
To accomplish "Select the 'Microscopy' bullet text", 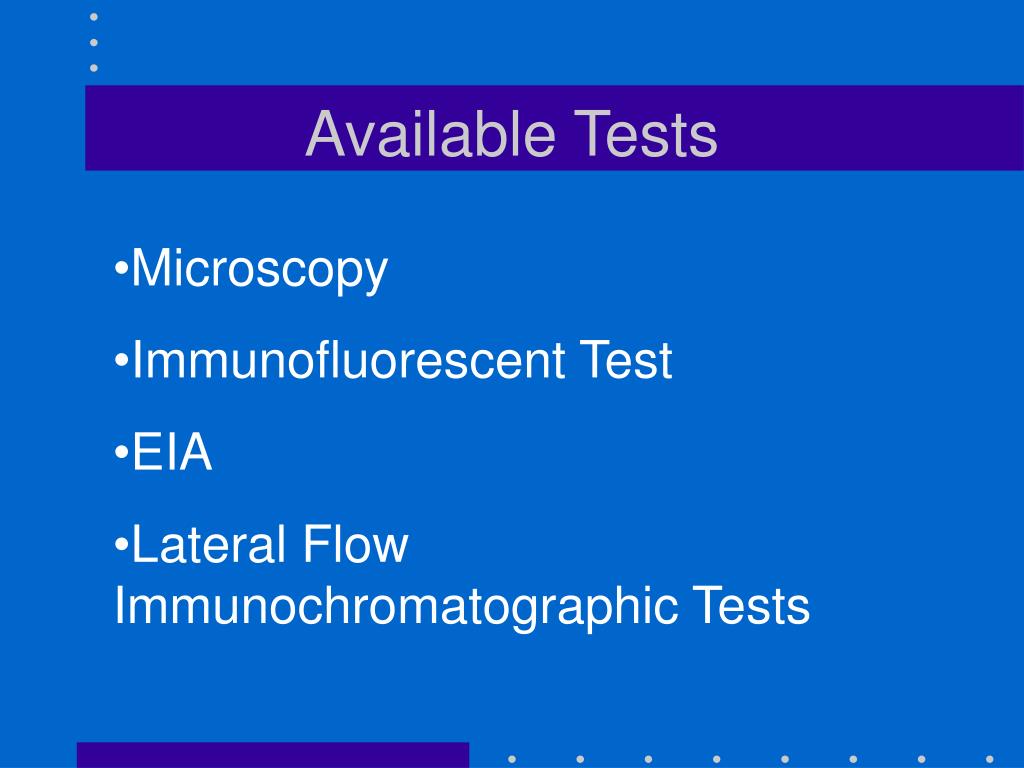I will (260, 269).
